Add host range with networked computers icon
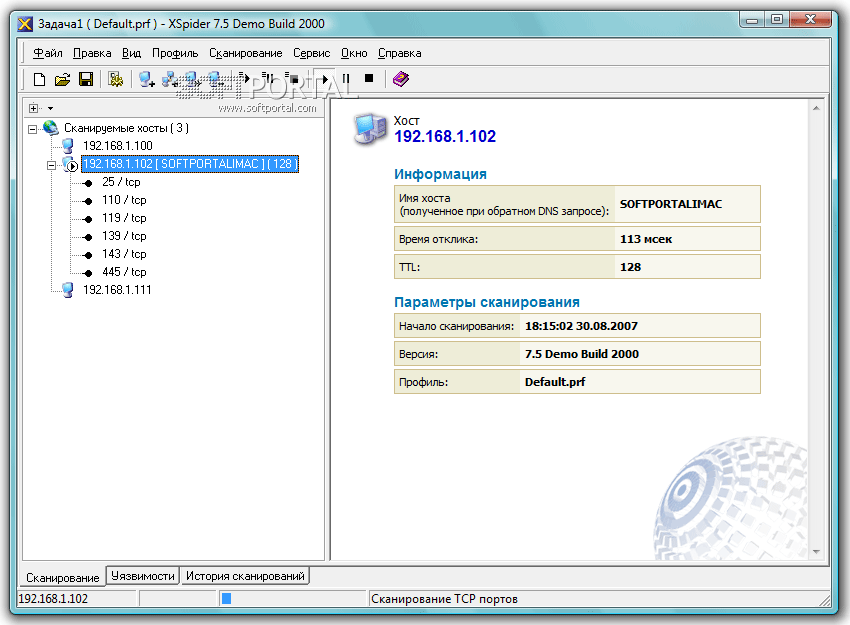This screenshot has height=625, width=850. click(170, 79)
